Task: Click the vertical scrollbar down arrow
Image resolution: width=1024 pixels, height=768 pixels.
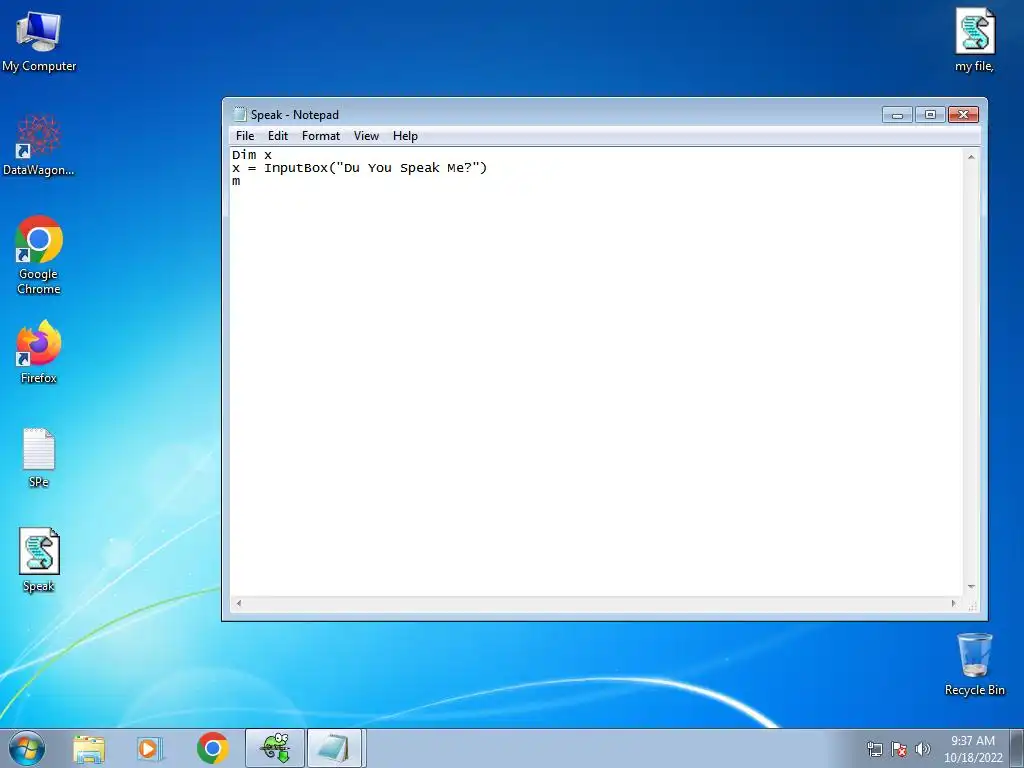Action: click(971, 587)
